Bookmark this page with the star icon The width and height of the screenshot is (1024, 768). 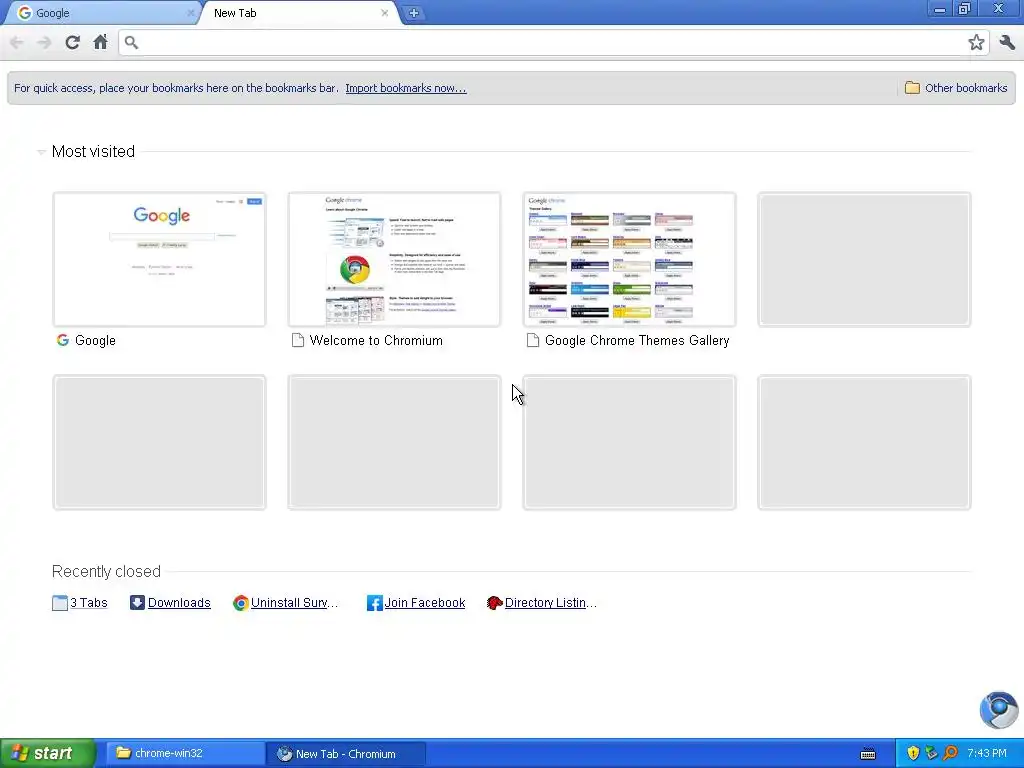(x=976, y=42)
